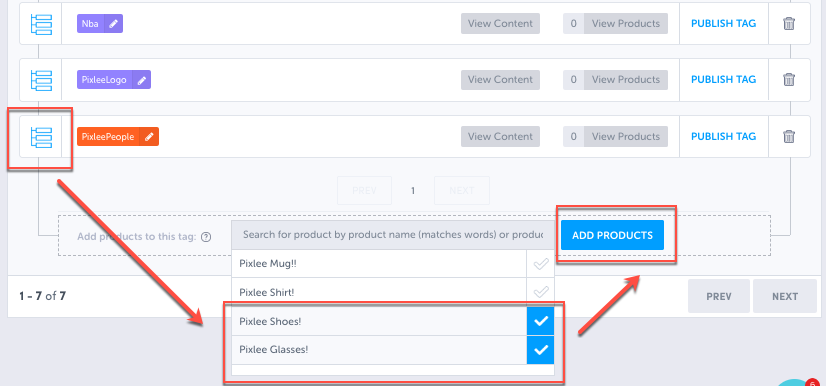
Task: Check the Pixlee Mug!! product checkbox
Action: tap(540, 264)
